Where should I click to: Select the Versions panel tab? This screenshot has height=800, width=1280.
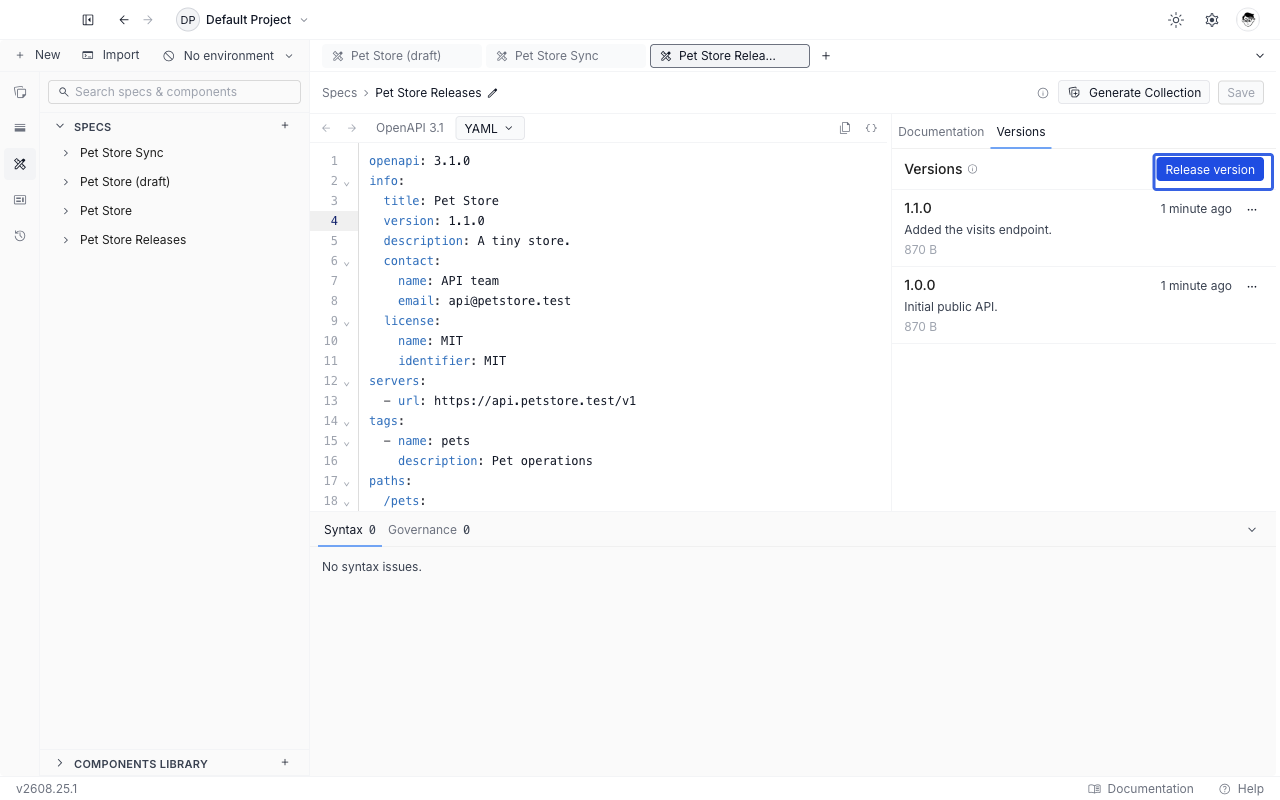[1021, 132]
